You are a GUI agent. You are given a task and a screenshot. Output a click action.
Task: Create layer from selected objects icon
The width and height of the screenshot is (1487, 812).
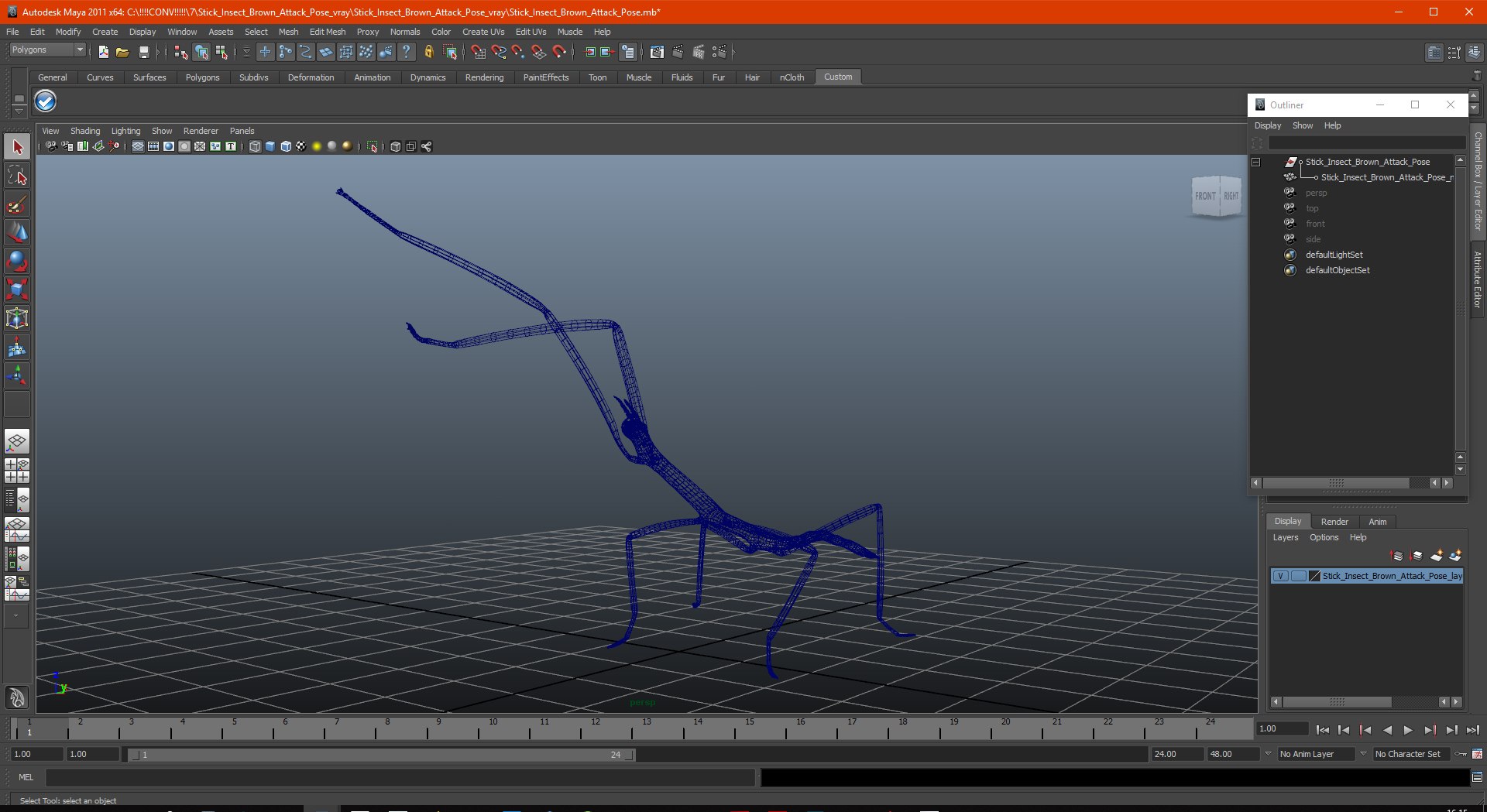[x=1455, y=556]
